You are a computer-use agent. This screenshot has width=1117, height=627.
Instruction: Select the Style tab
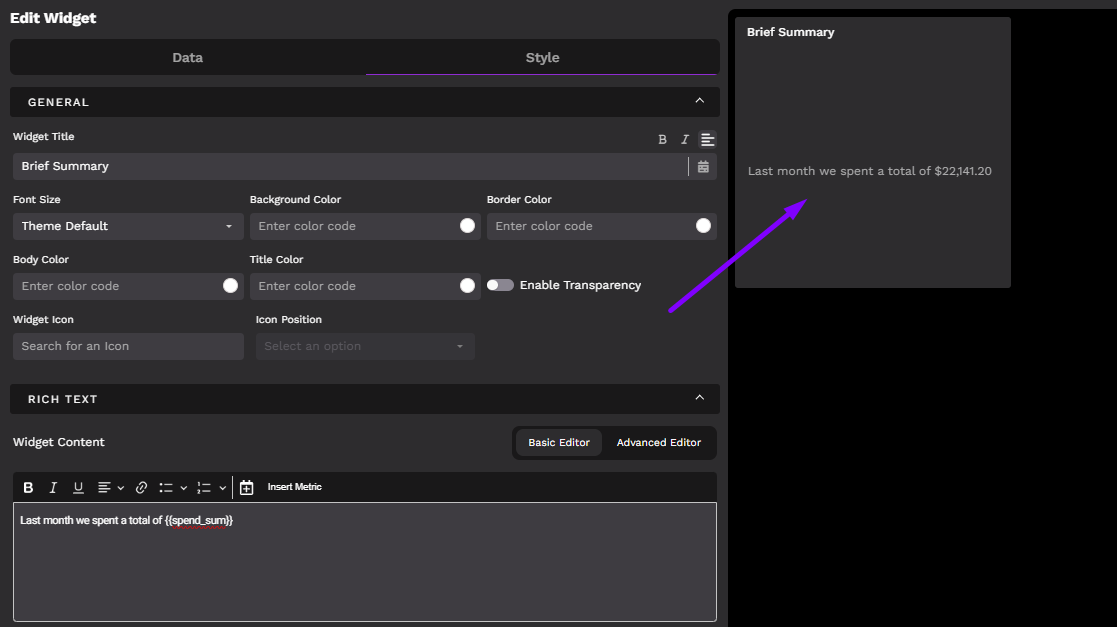coord(542,58)
